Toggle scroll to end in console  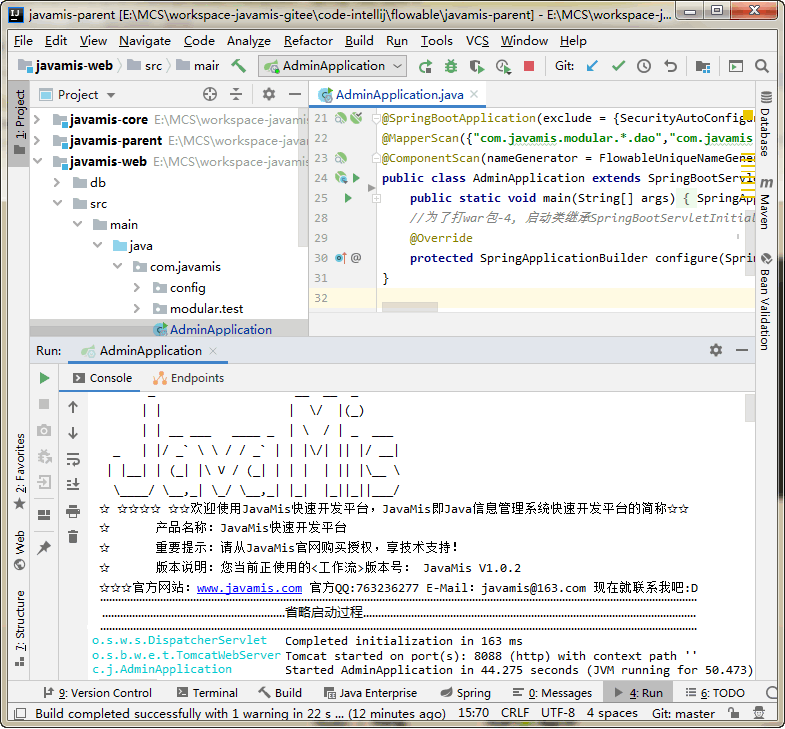[73, 484]
